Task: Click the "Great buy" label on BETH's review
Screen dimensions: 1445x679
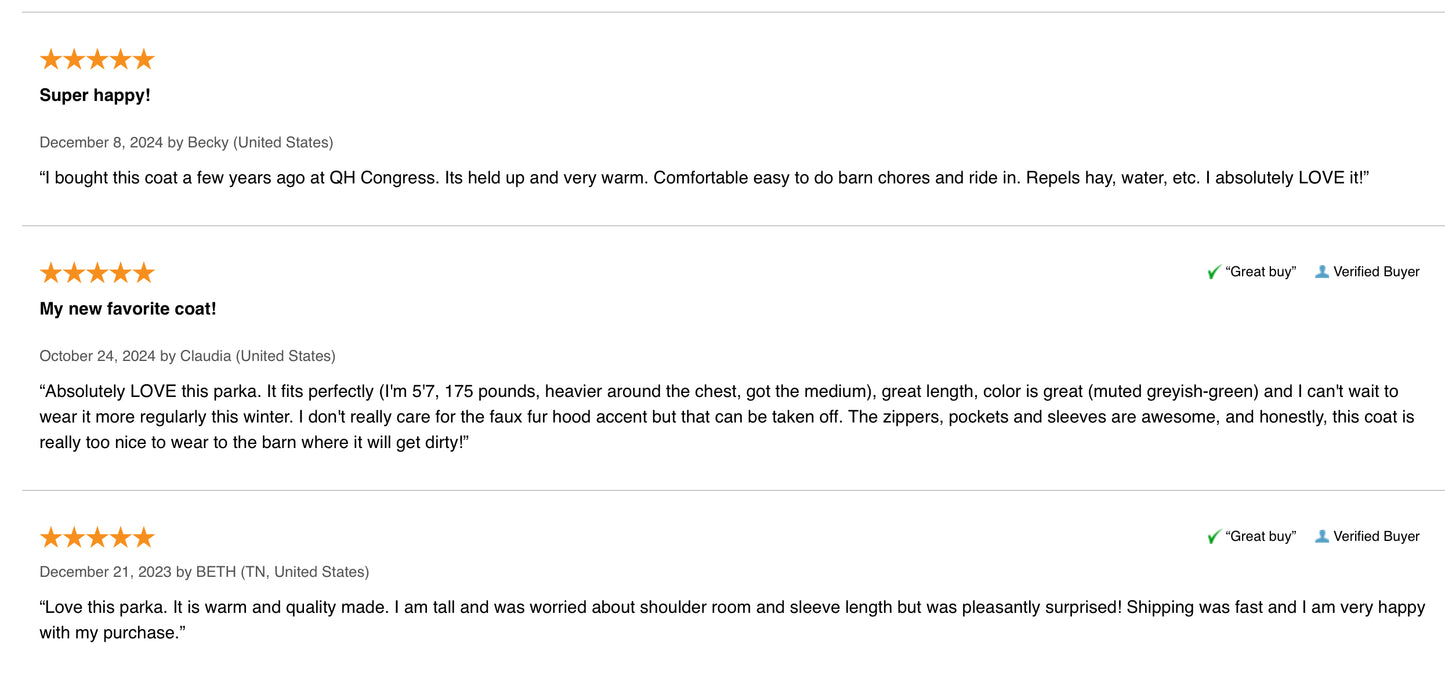Action: (1260, 536)
